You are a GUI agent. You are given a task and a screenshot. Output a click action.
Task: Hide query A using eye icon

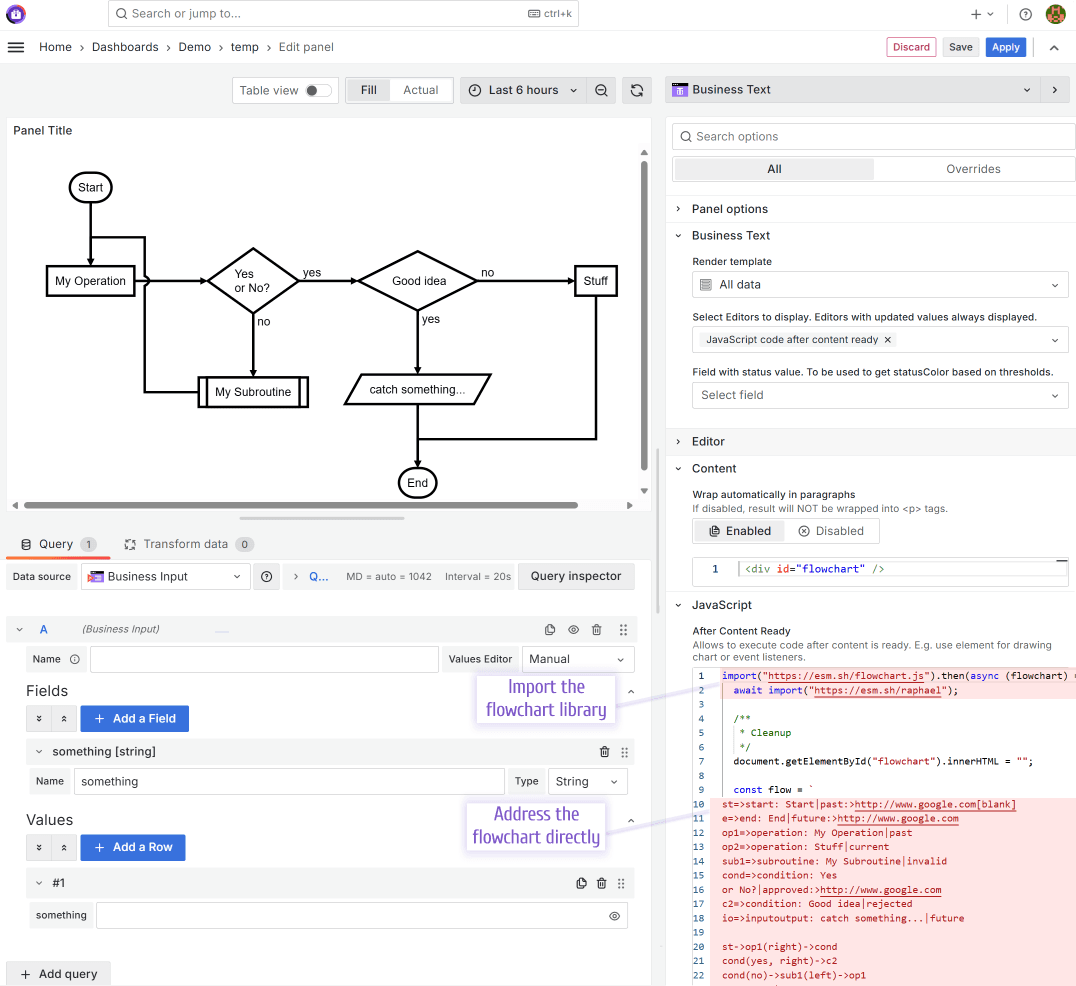pos(574,630)
